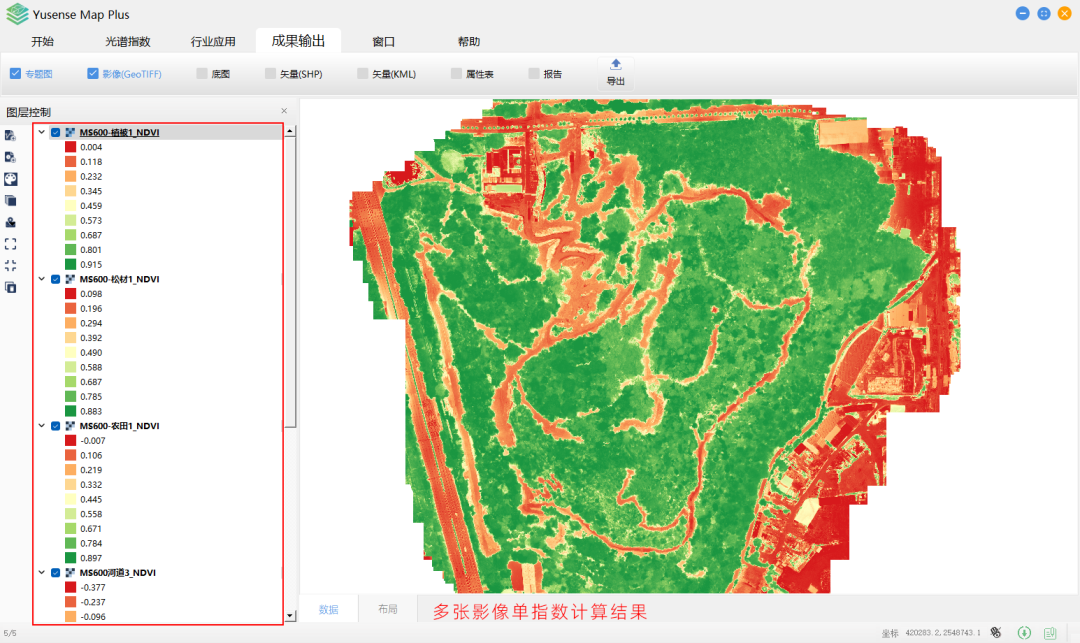Click the expand all brackets icon

[10, 243]
